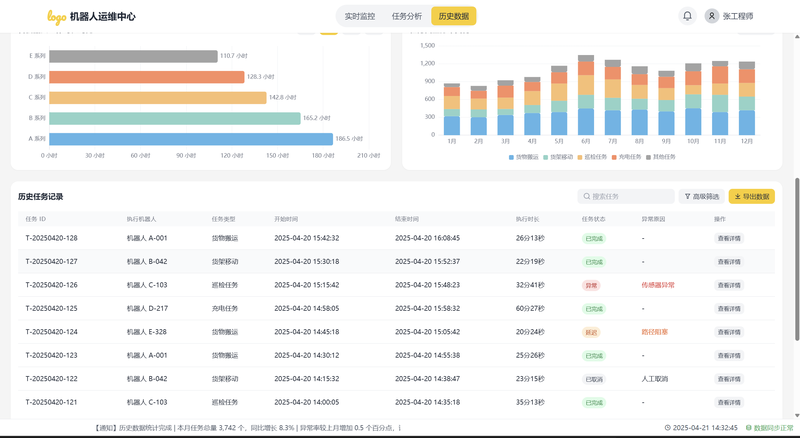Click the E 系列 gray bar
This screenshot has width=800, height=438.
point(134,56)
